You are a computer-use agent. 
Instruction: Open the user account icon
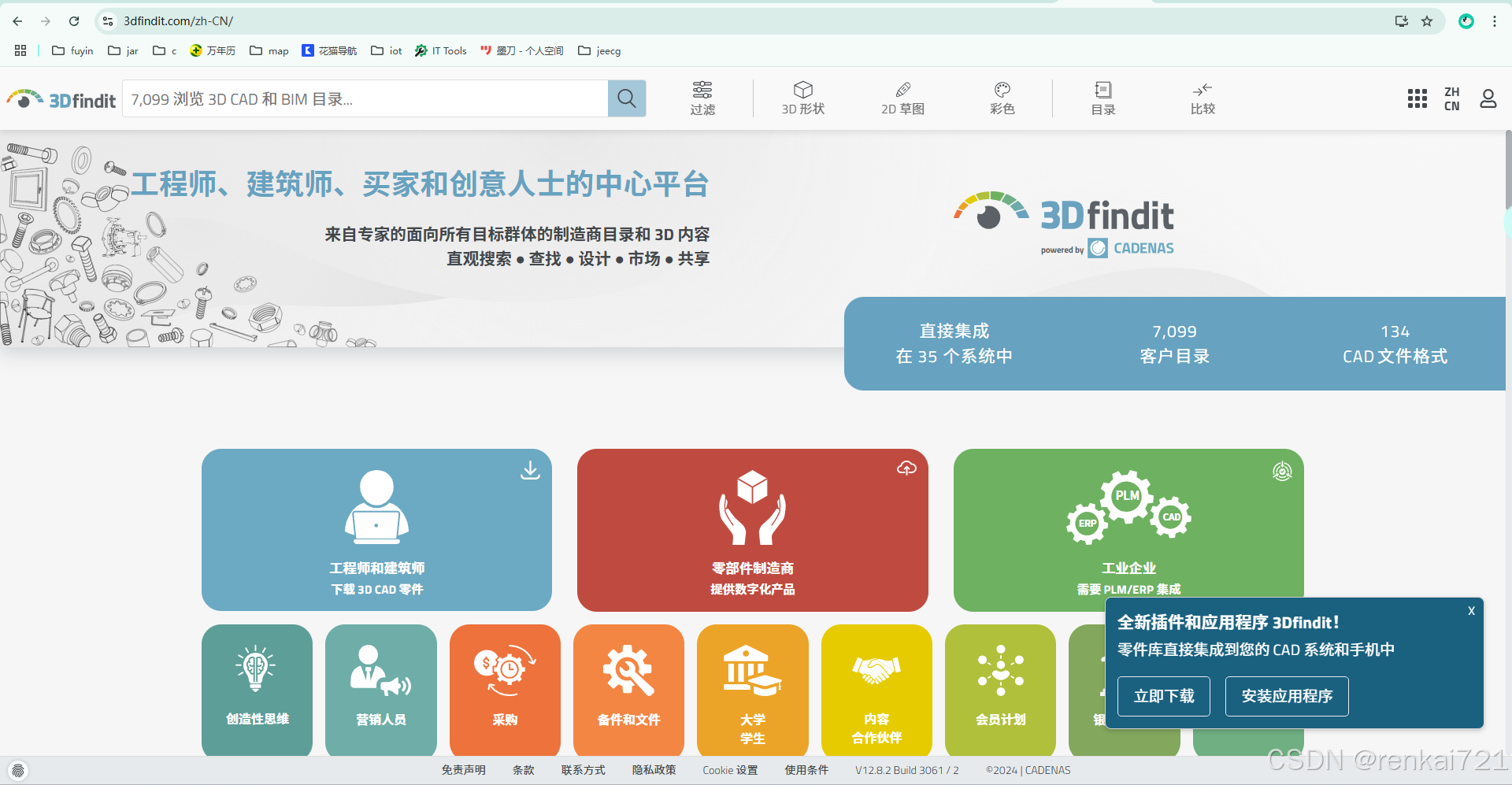1488,98
